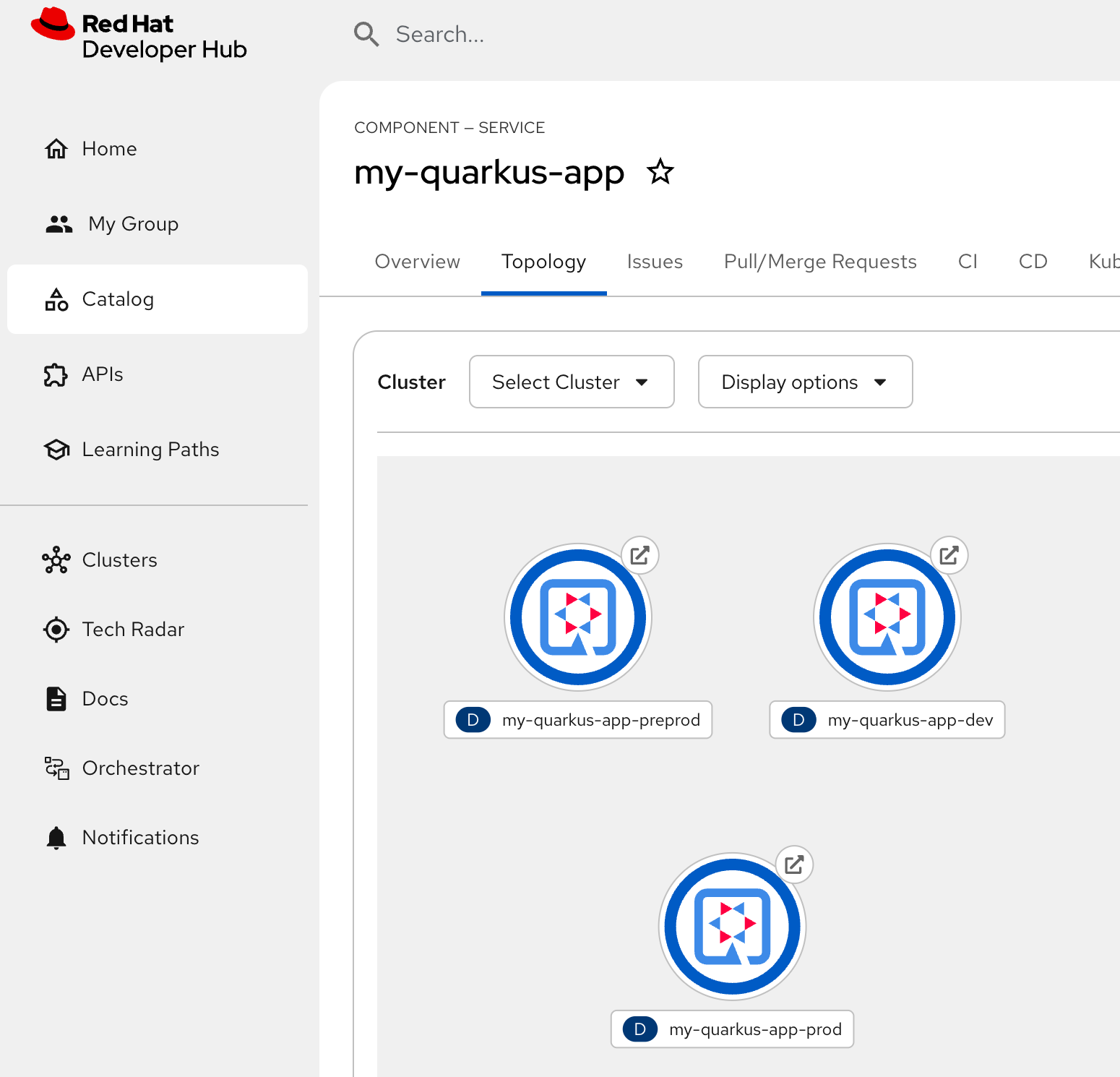Open Learning Paths from sidebar
1120x1077 pixels.
(x=150, y=450)
